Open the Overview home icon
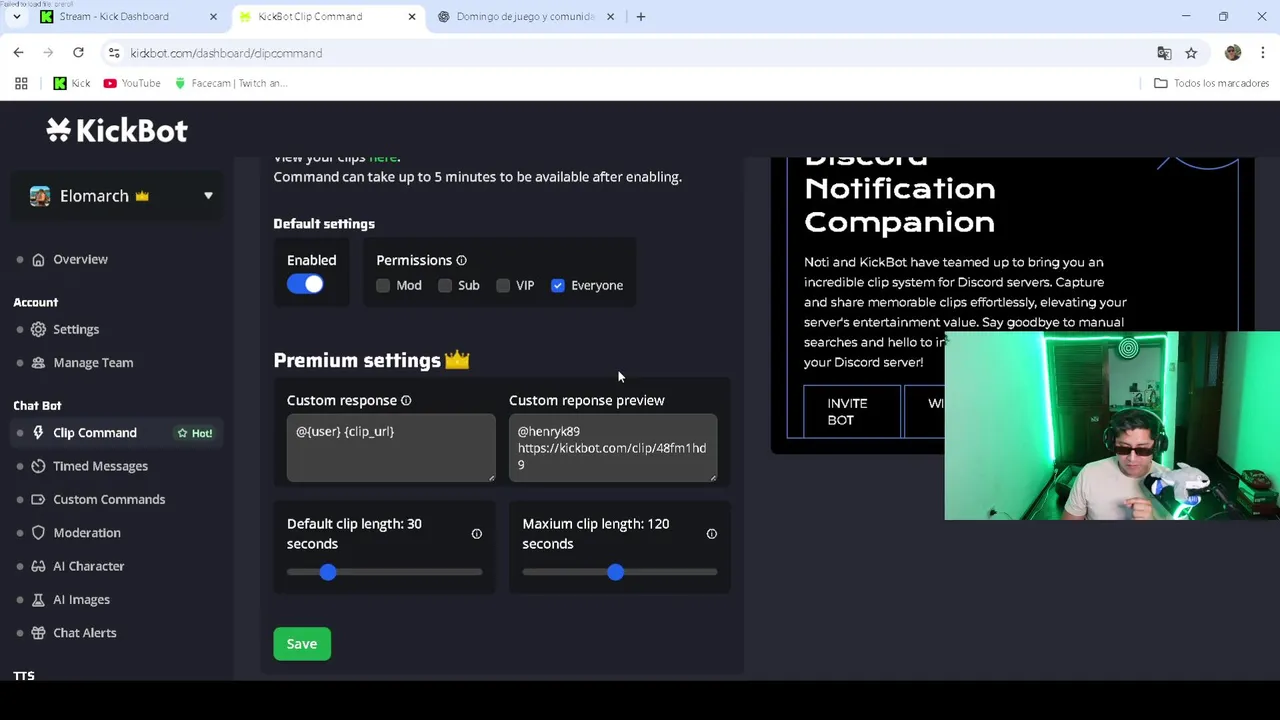Image resolution: width=1280 pixels, height=720 pixels. point(38,260)
